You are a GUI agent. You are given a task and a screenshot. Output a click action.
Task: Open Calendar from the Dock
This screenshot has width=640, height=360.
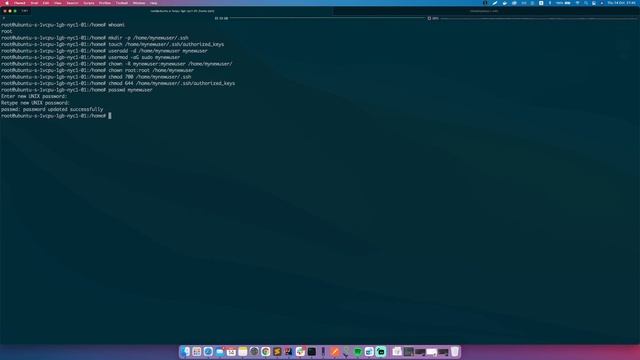tap(231, 351)
